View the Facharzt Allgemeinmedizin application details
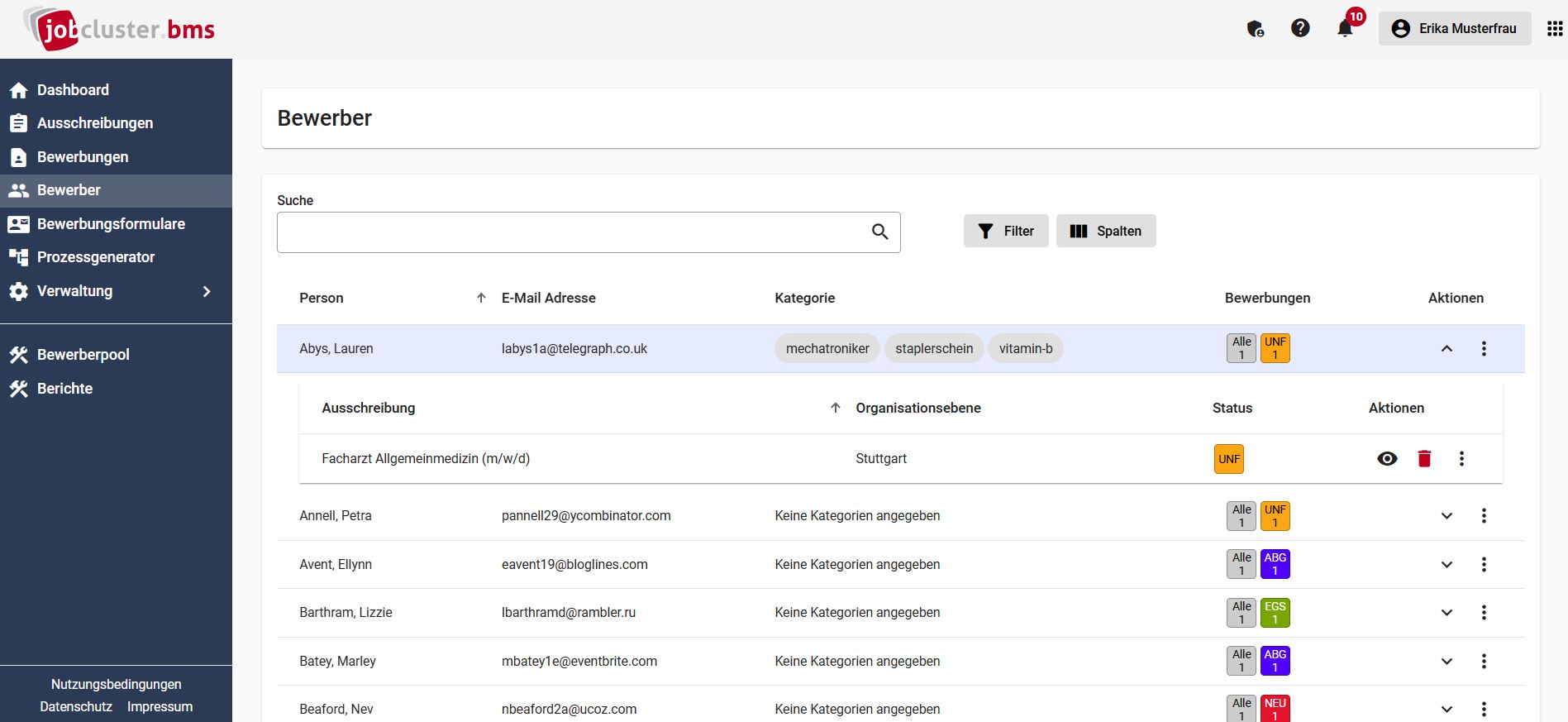 click(1387, 458)
